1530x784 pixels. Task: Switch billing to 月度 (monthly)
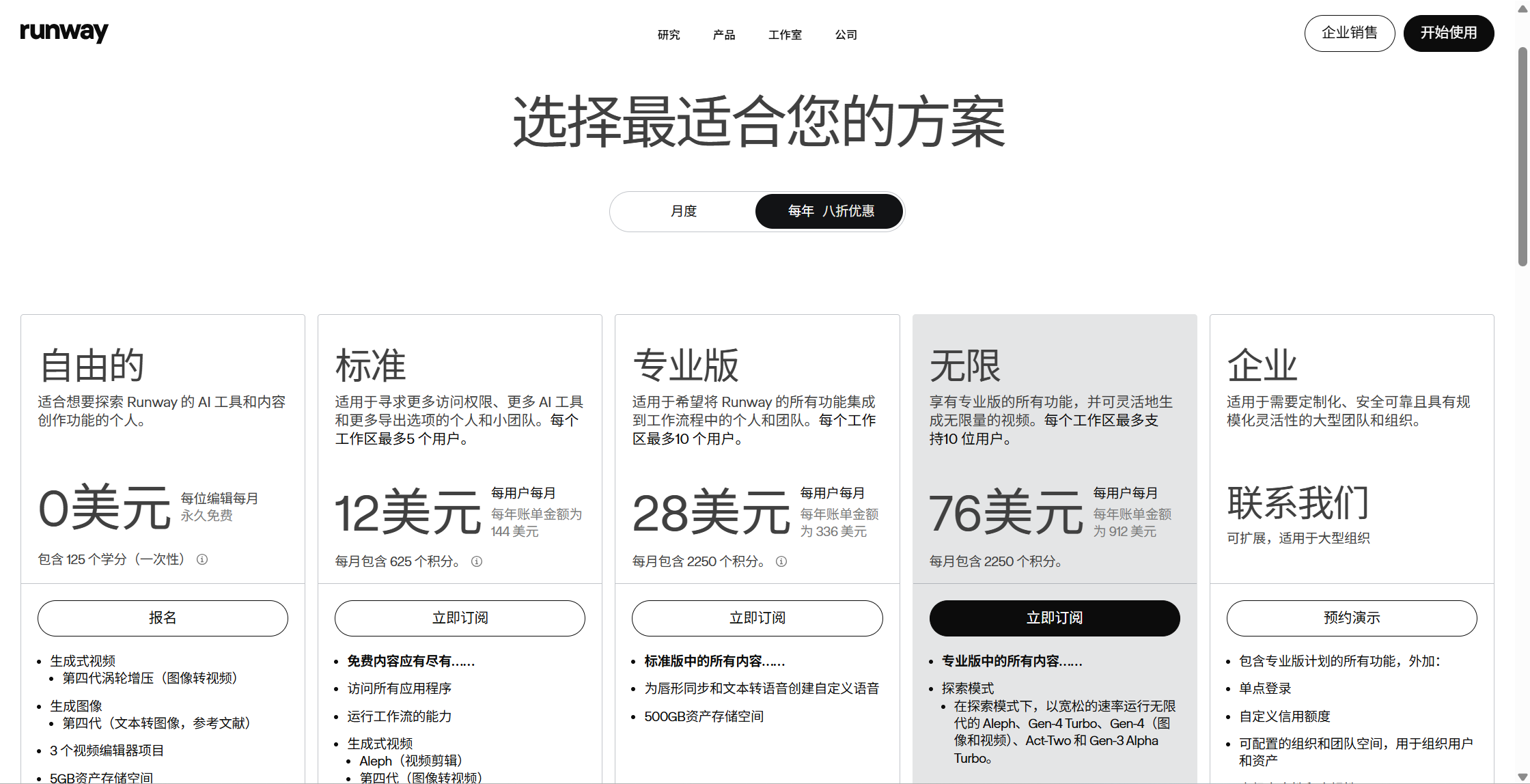click(683, 211)
